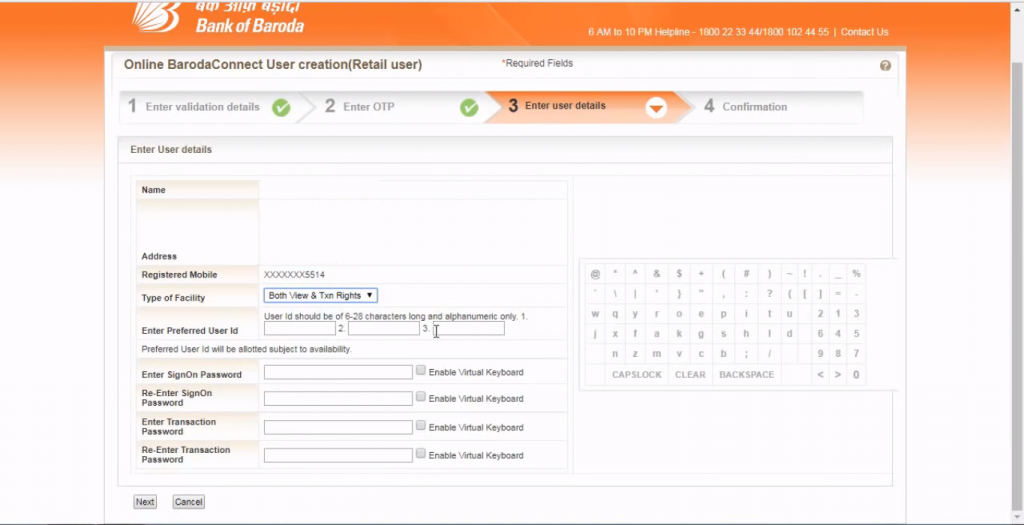Click the letter a on virtual keyboard

(657, 334)
